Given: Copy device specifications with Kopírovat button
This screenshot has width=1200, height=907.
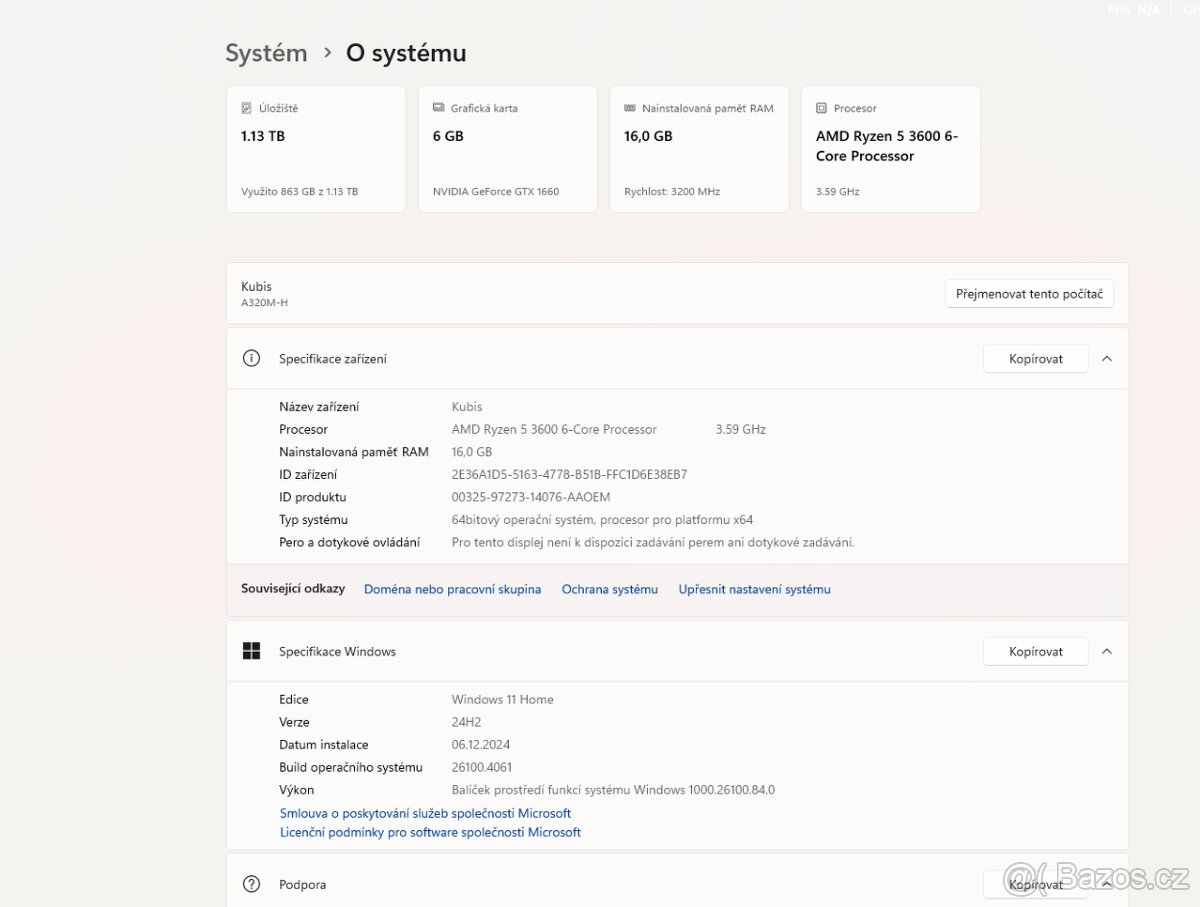Looking at the screenshot, I should pyautogui.click(x=1035, y=358).
